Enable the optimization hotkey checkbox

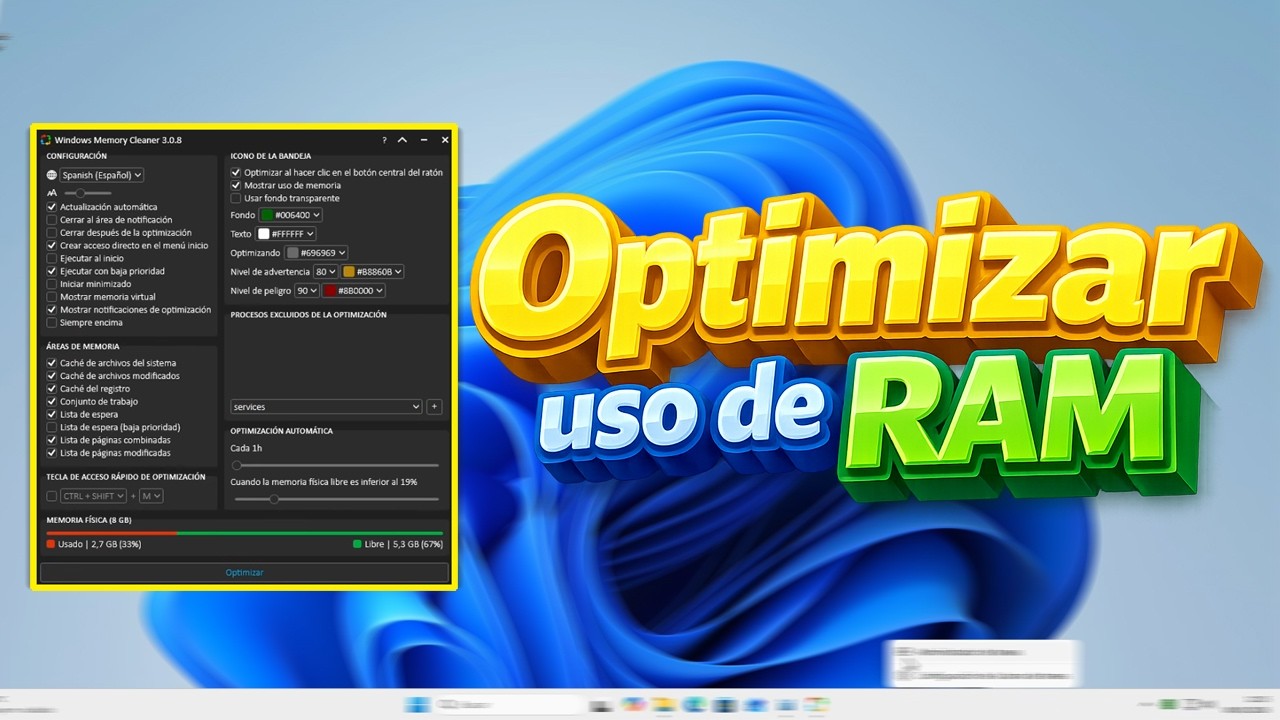(52, 496)
